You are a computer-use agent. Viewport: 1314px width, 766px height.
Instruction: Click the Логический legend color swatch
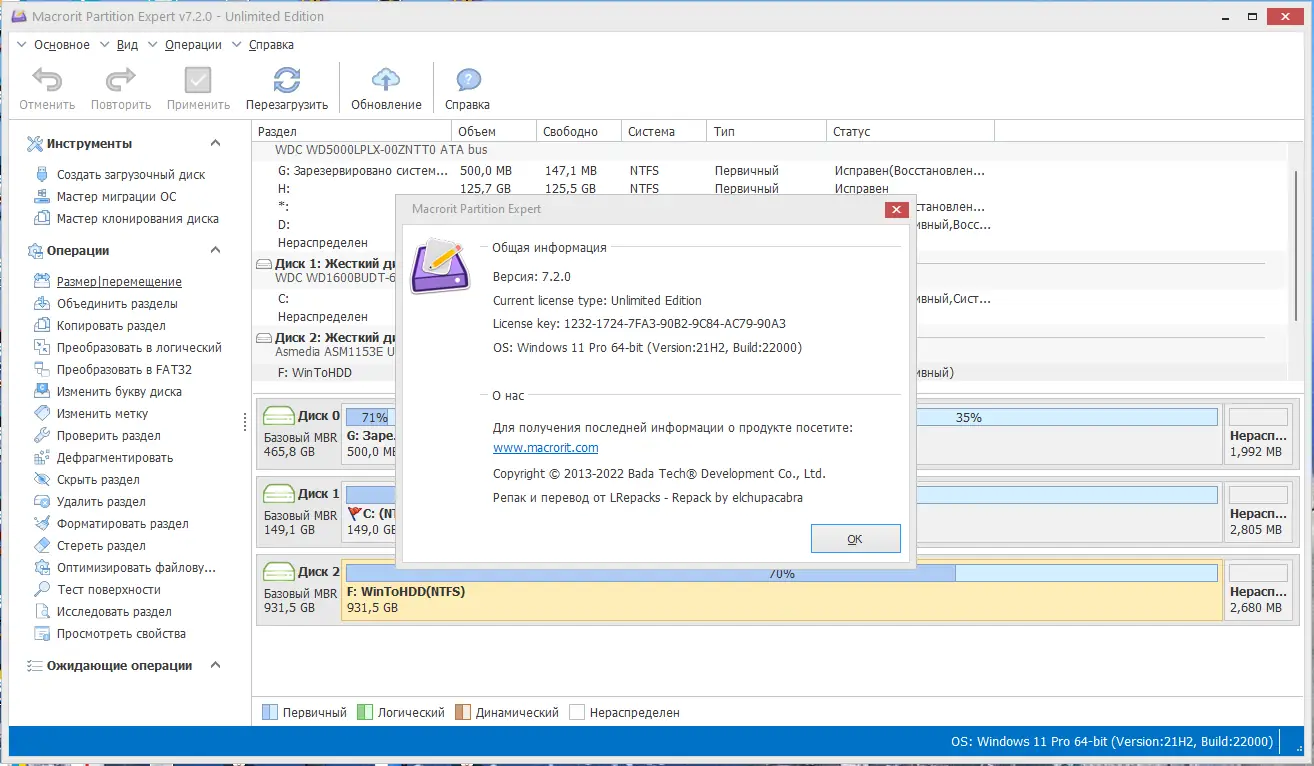364,713
